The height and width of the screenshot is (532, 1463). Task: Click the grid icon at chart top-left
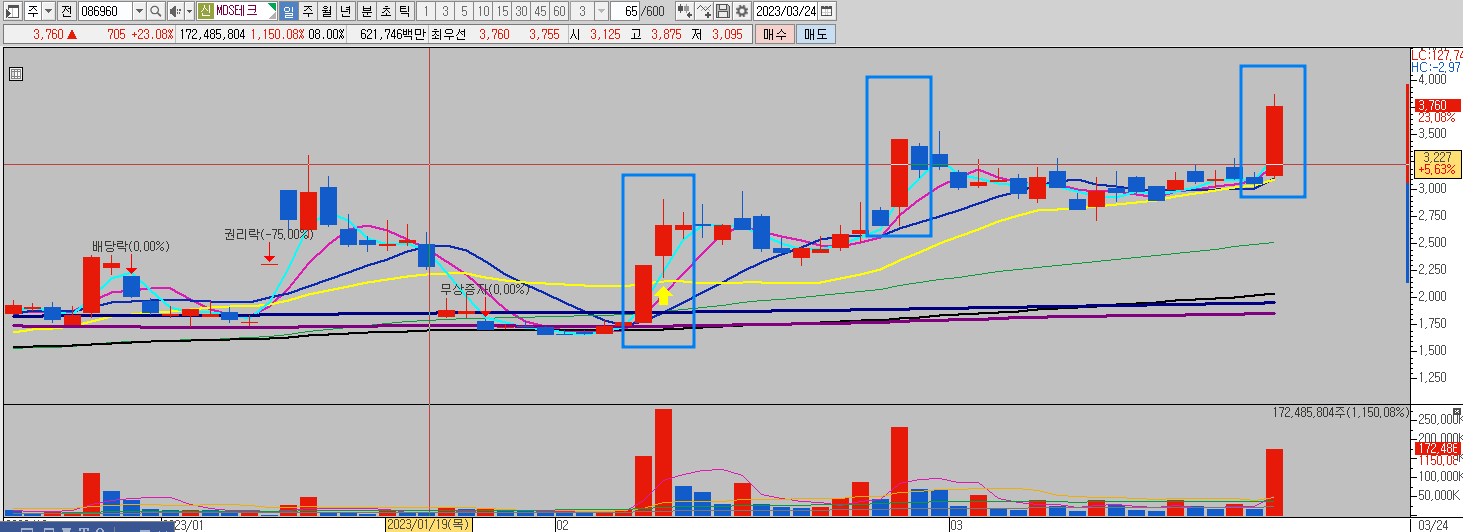pos(15,73)
